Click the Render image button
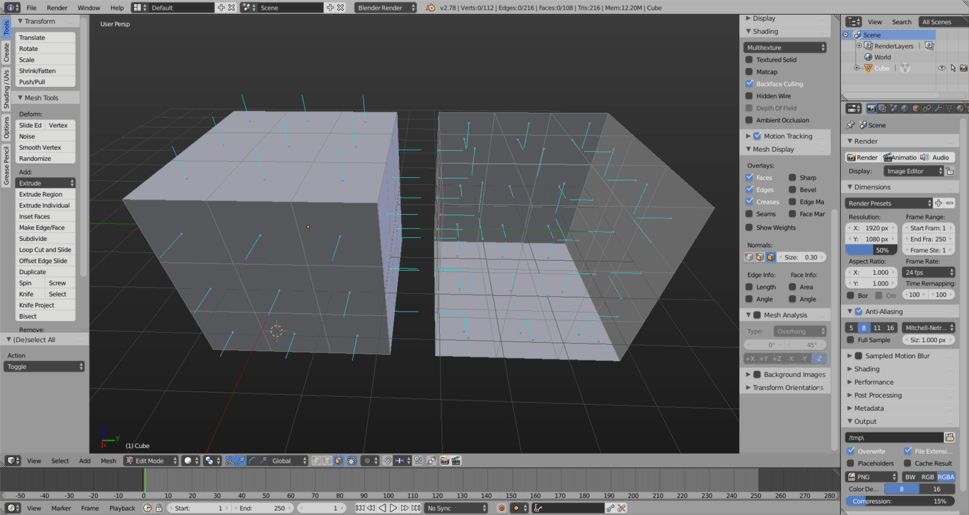 (863, 157)
